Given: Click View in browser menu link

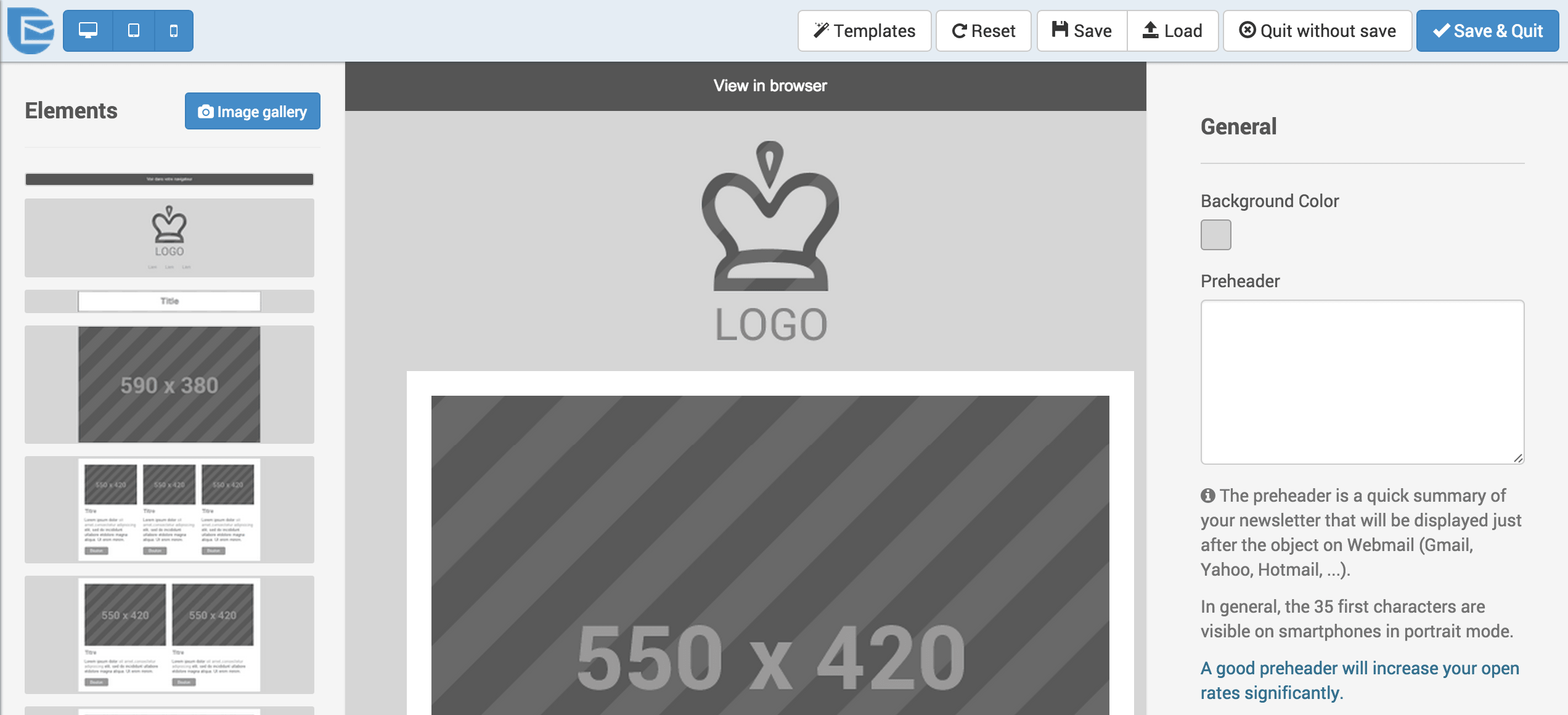Looking at the screenshot, I should (769, 86).
